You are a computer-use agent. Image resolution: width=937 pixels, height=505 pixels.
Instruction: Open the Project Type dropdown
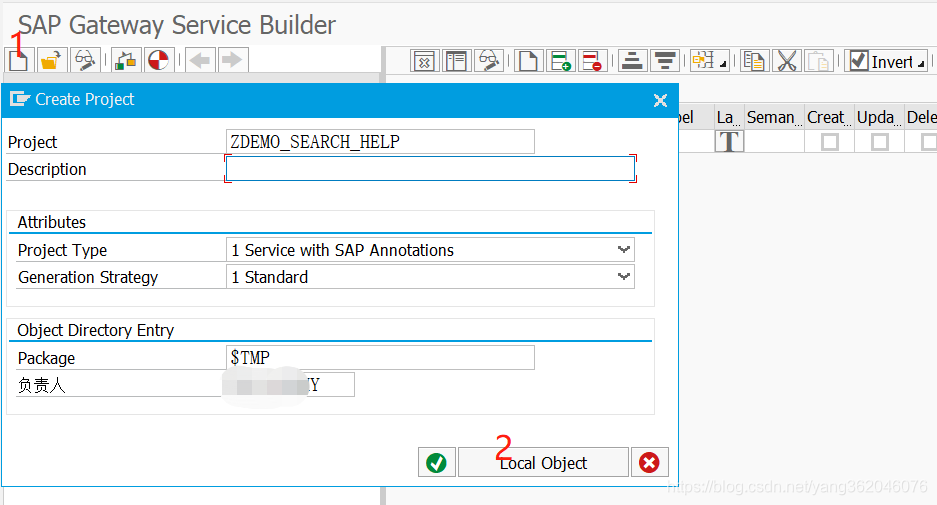click(624, 250)
